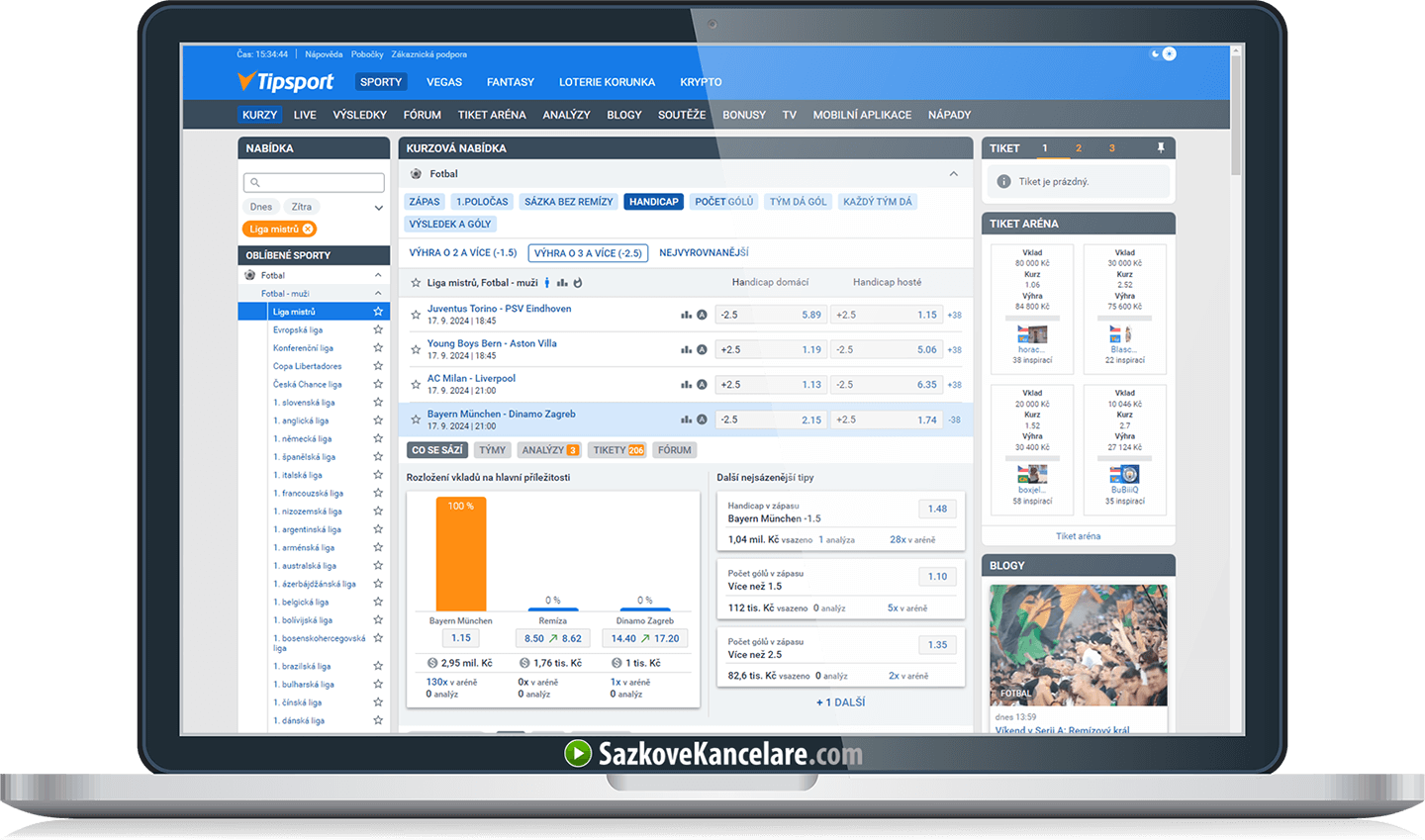Click the flame icon in Liga mistrů header

578,282
